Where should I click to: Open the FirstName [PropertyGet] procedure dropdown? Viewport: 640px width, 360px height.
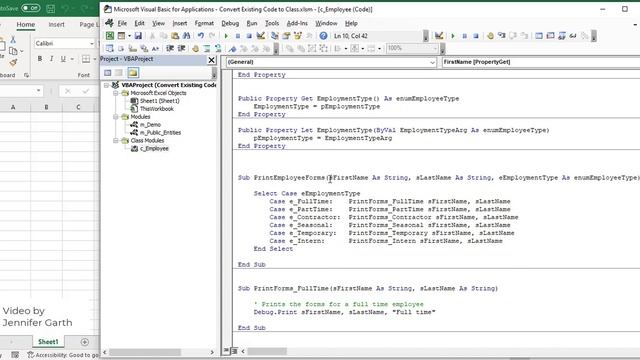(x=541, y=62)
